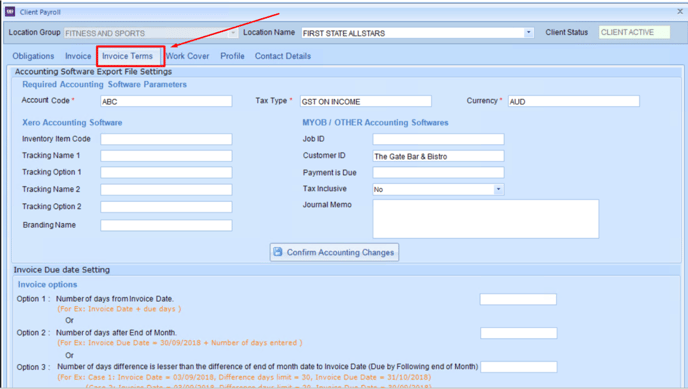Click the MYOB / OTHER Accounting Softwares heading

[x=375, y=123]
